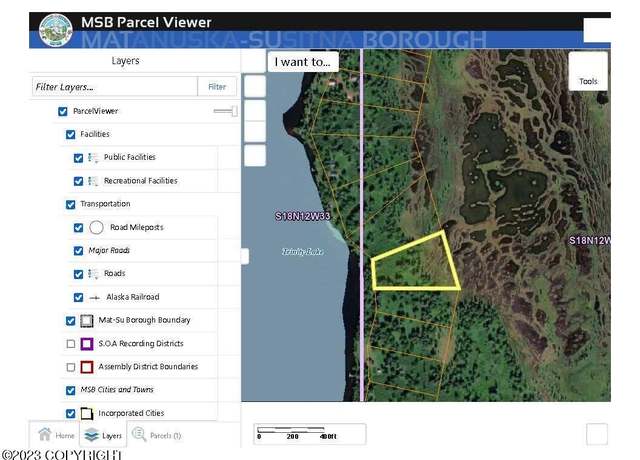
Task: Click the Incorporated Cities square symbol
Action: point(87,413)
